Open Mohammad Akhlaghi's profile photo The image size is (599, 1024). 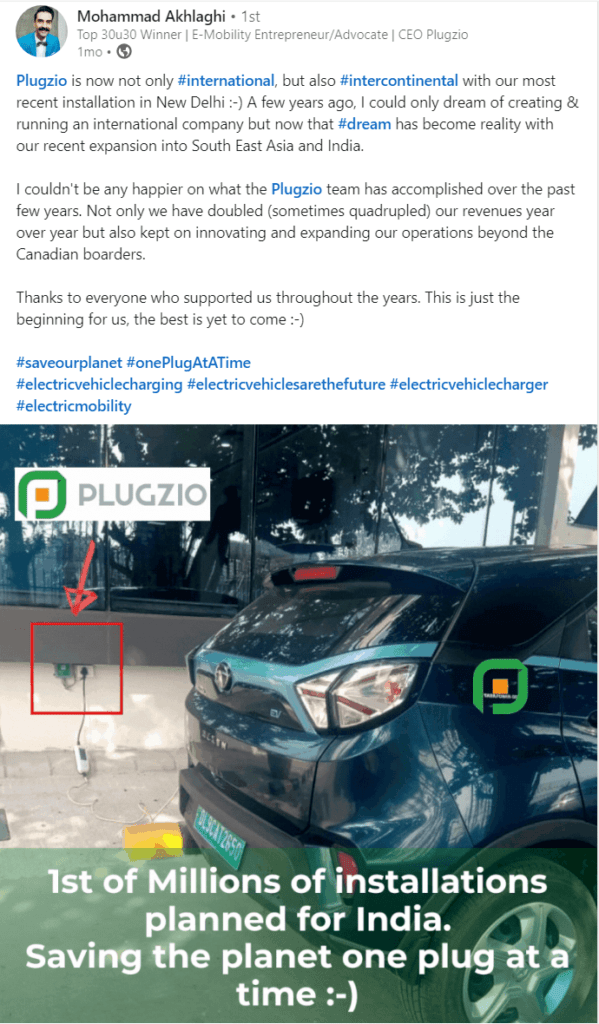coord(40,31)
